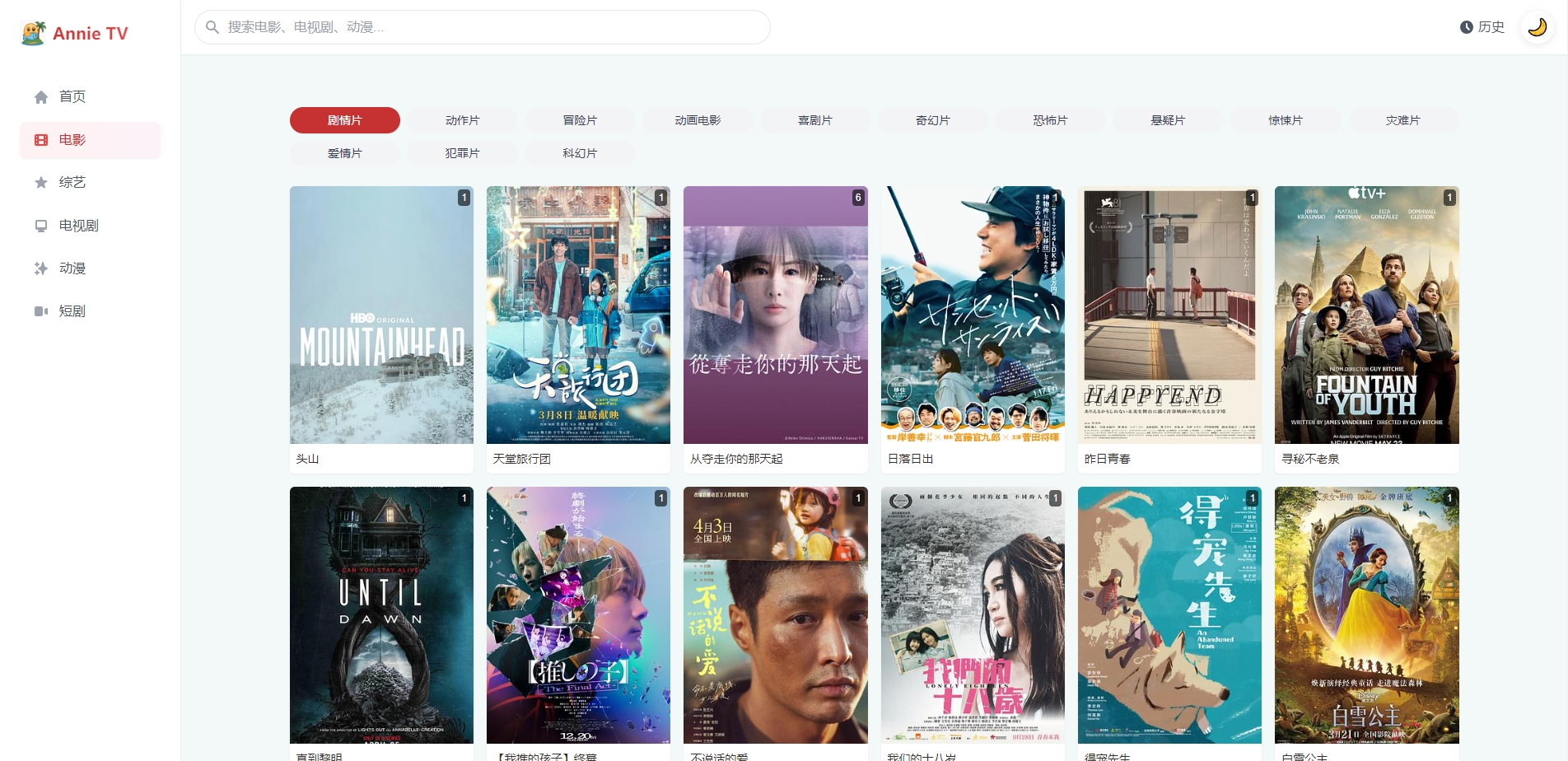Click the badge showing 6 on 从夺走你的那天起
Image resolution: width=1568 pixels, height=761 pixels.
click(x=858, y=198)
